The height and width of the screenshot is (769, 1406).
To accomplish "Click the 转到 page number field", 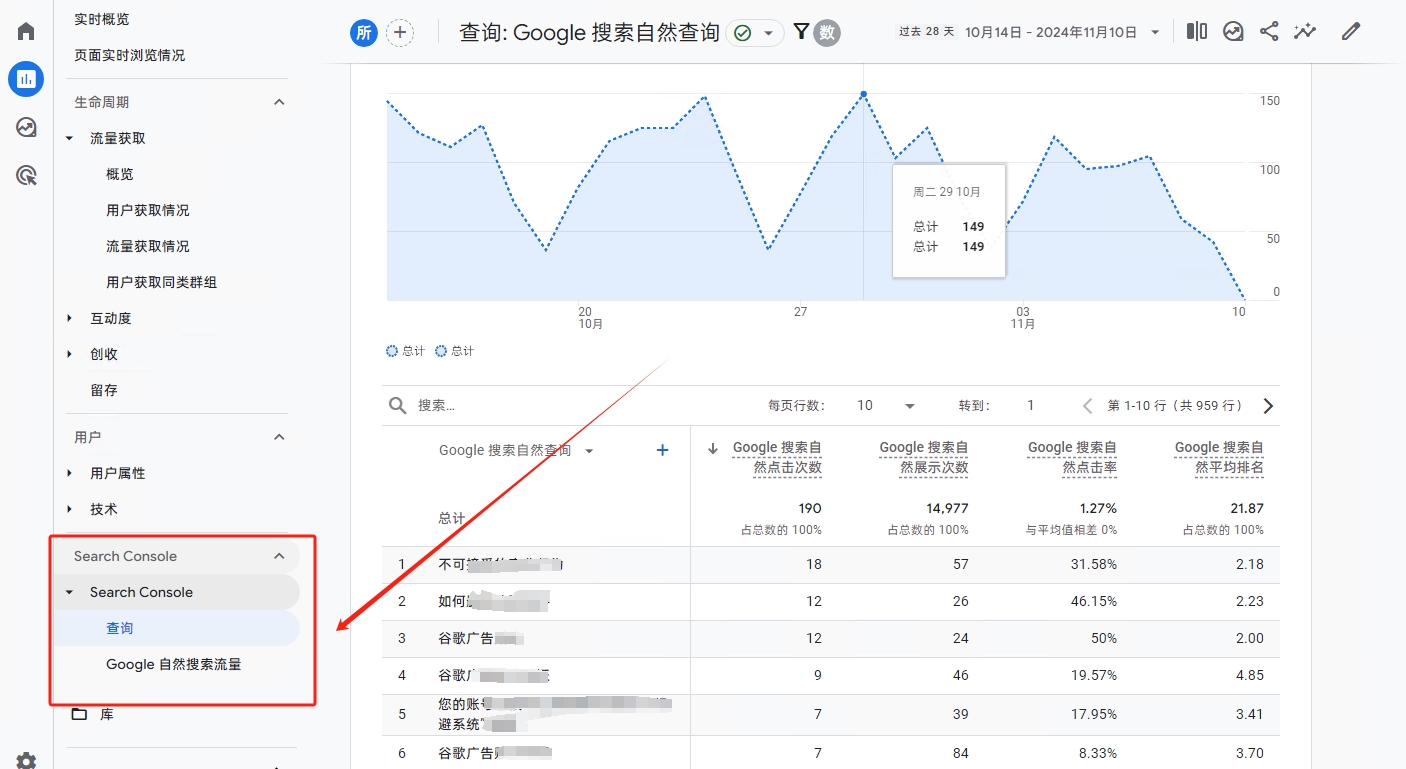I will (x=1031, y=405).
